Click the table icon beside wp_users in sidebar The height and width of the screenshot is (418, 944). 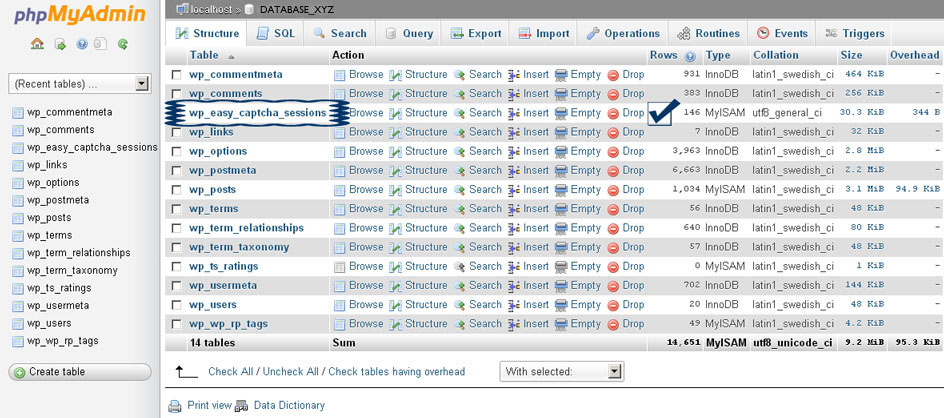tap(17, 323)
